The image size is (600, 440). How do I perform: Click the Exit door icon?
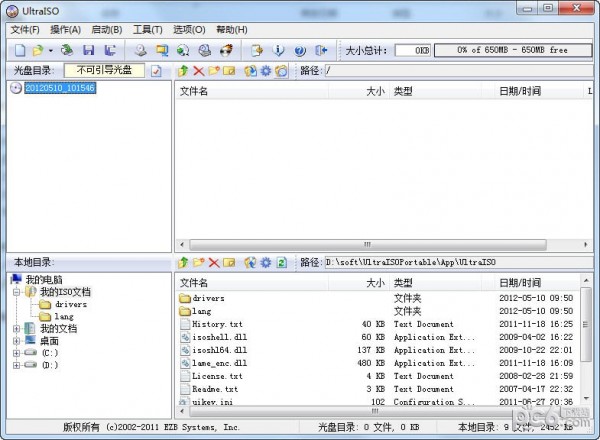tap(321, 50)
